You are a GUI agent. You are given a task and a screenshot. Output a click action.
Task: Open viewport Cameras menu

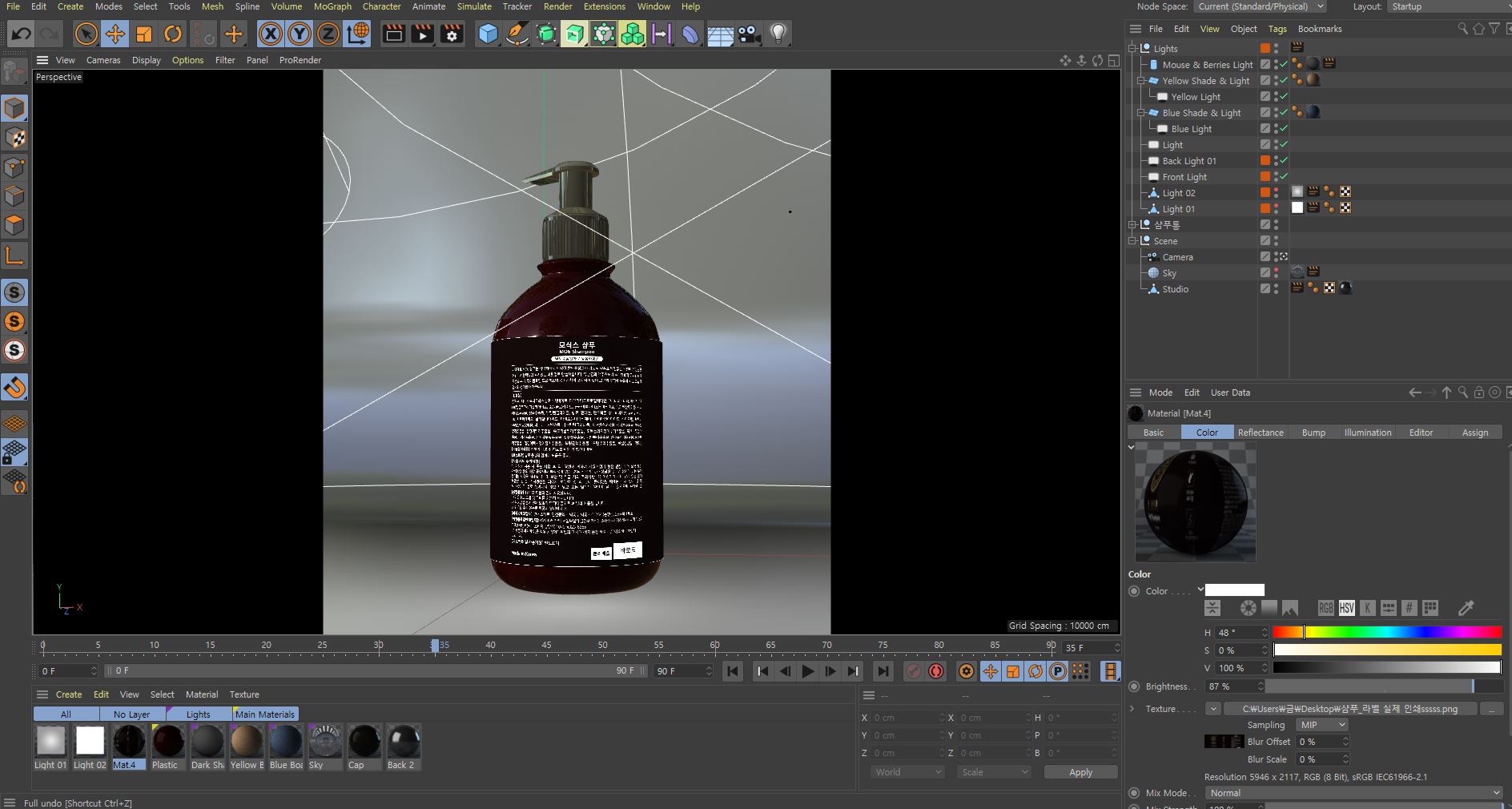103,60
